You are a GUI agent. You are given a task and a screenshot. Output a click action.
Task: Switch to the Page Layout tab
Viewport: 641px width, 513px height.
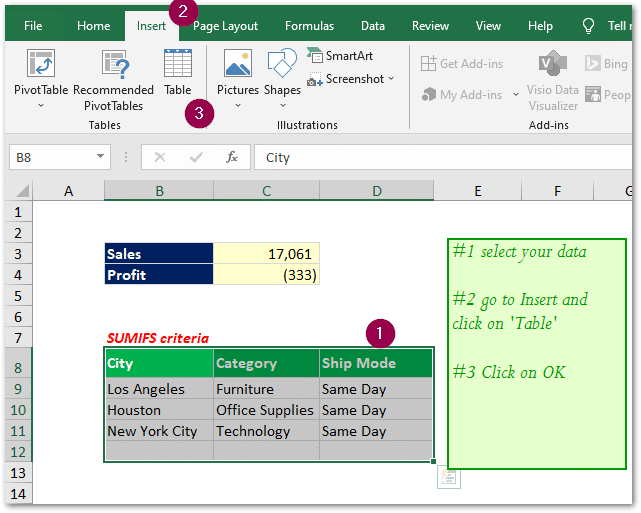tap(225, 26)
